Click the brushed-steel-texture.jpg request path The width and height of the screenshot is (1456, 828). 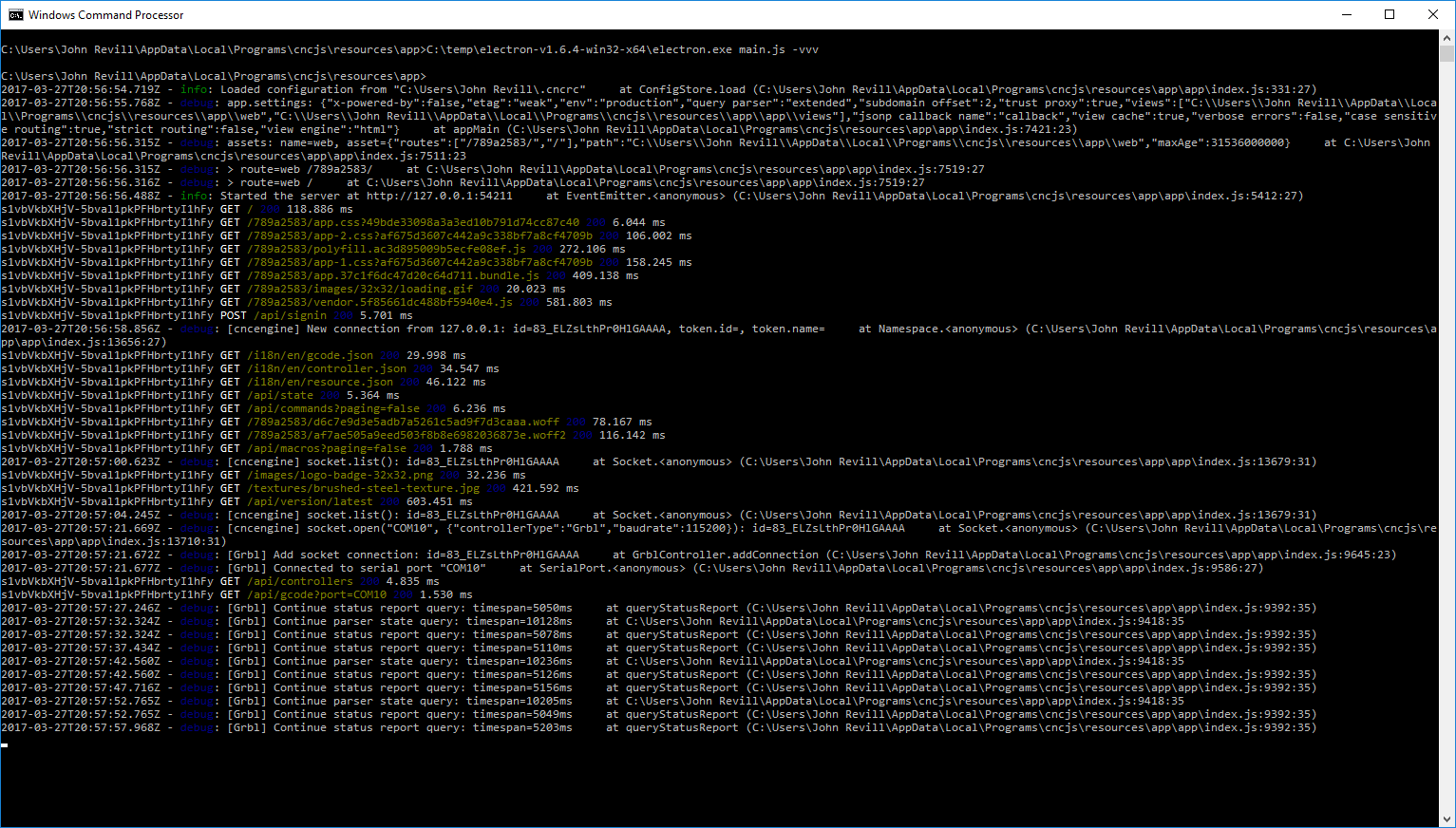click(x=364, y=489)
